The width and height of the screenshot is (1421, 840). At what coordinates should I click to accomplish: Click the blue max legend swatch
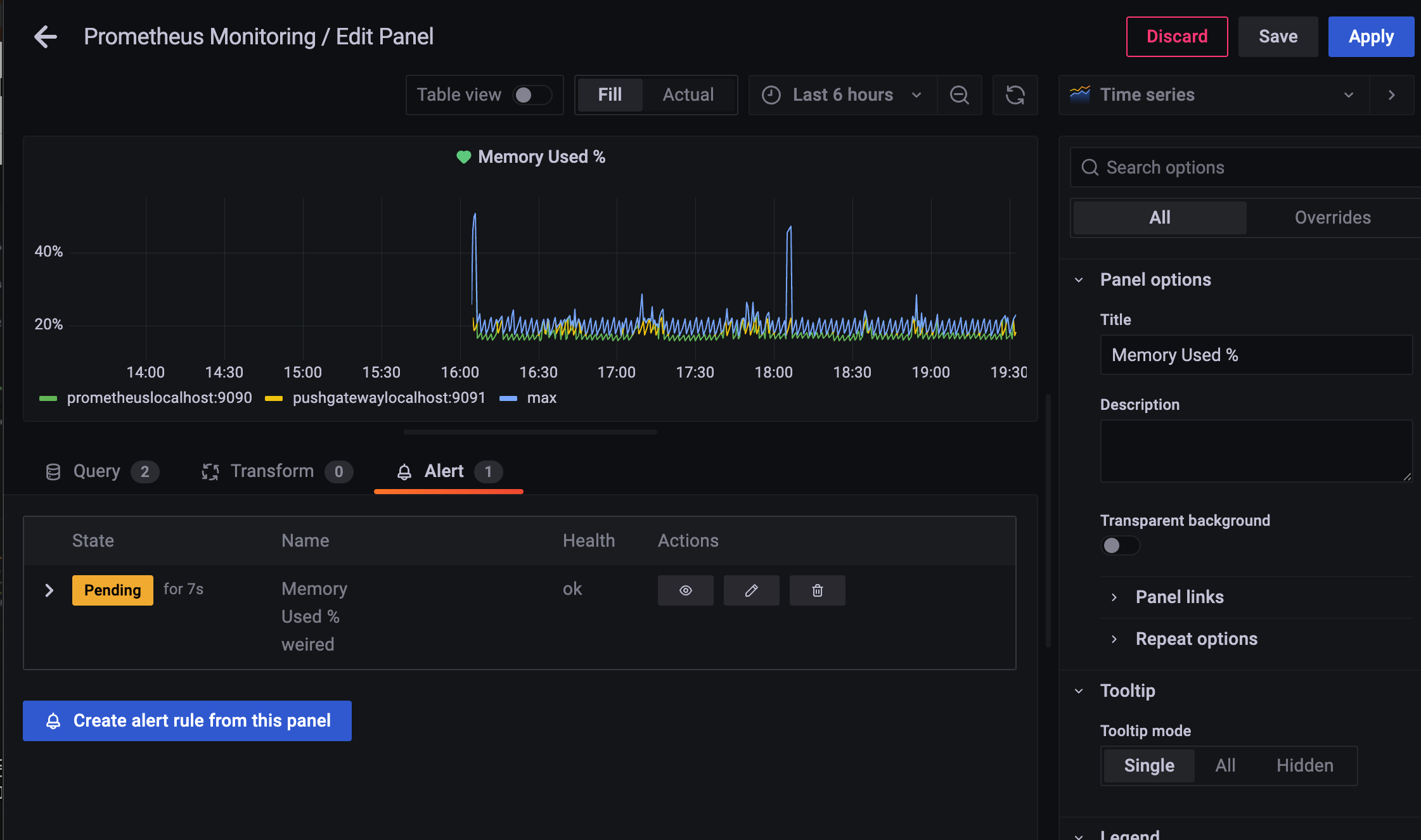[508, 398]
